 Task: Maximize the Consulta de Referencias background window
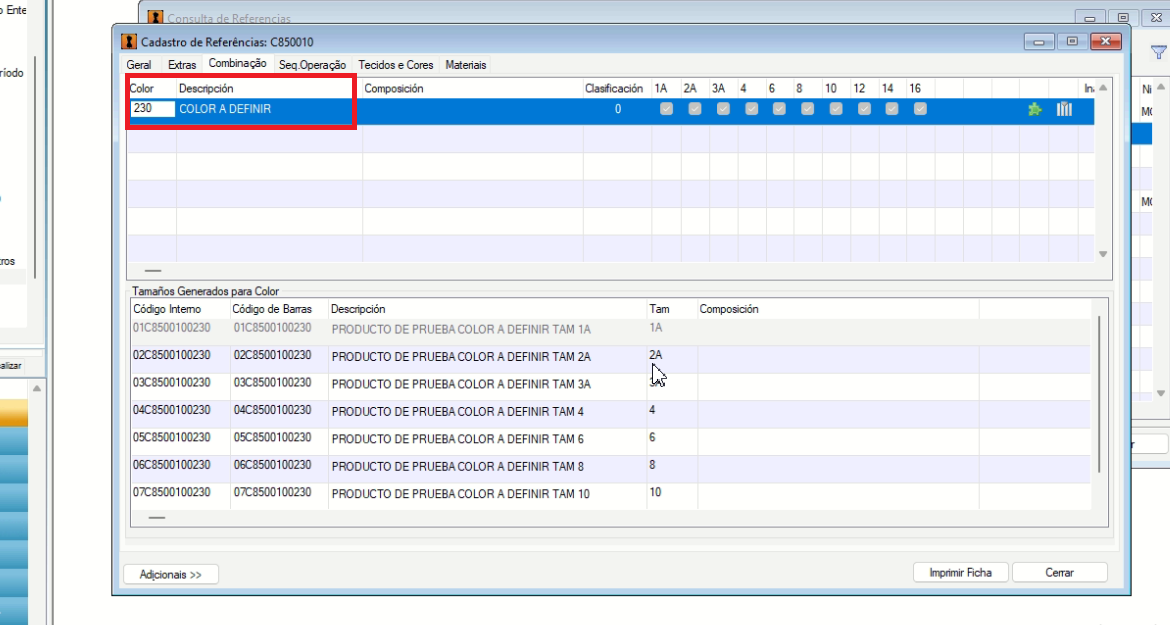point(1123,18)
